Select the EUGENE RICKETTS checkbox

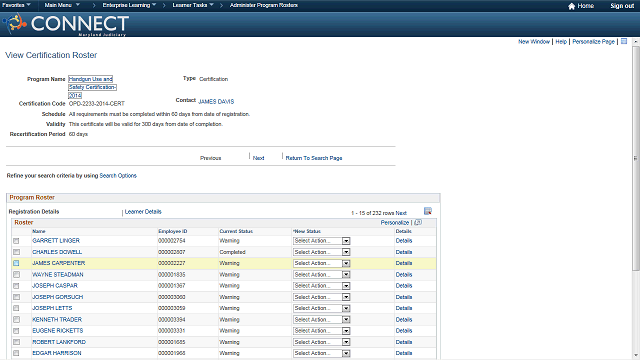click(16, 331)
